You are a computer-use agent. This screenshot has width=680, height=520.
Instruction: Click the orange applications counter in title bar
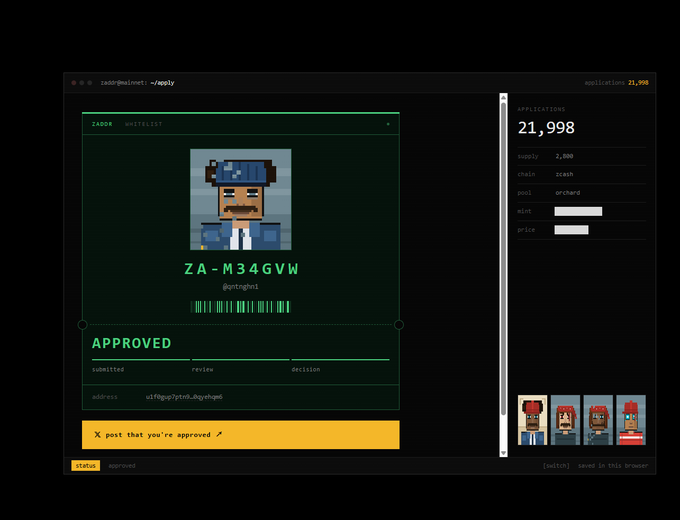coord(638,83)
